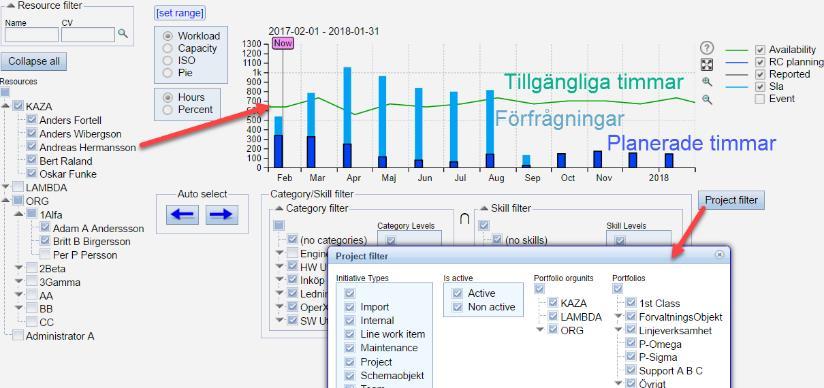Screen dimensions: 824x388
Task: Expand chart to fullscreen icon
Action: click(x=707, y=65)
